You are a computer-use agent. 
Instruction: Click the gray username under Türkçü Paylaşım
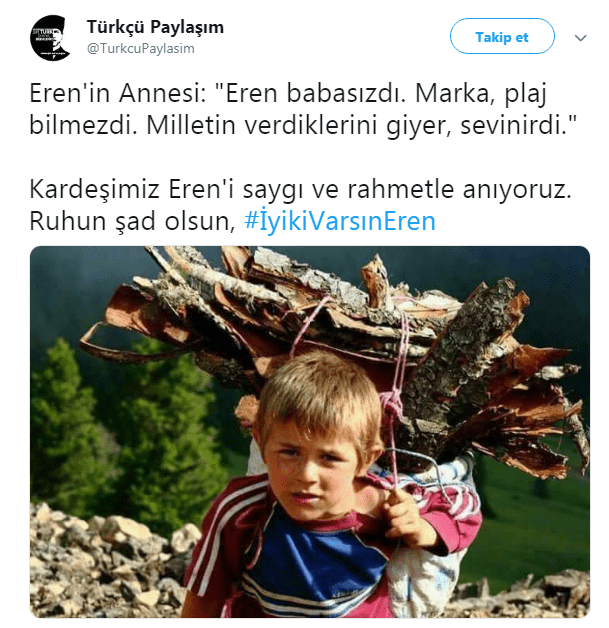pos(141,48)
